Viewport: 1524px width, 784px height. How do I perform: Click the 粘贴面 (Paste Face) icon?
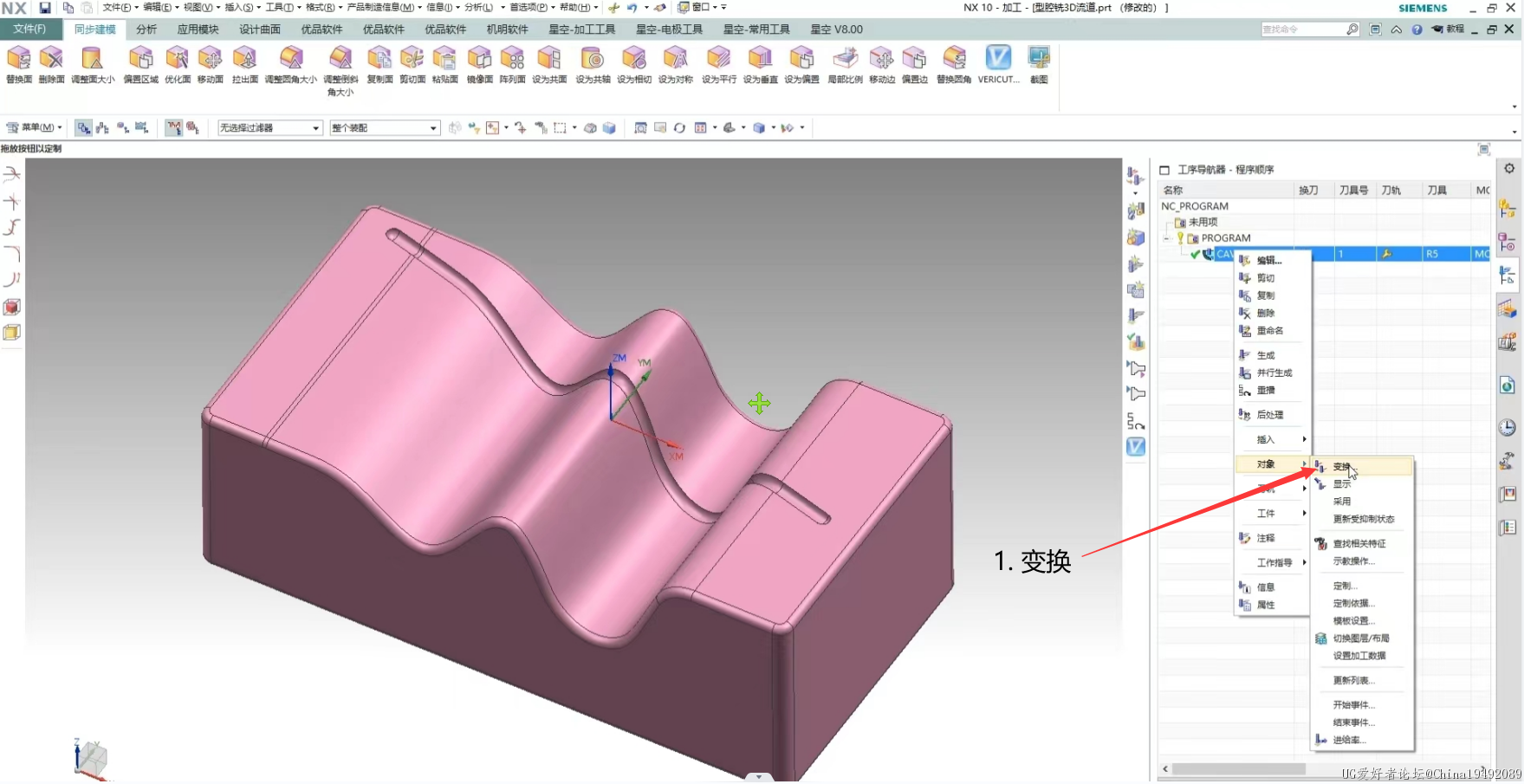(x=445, y=65)
